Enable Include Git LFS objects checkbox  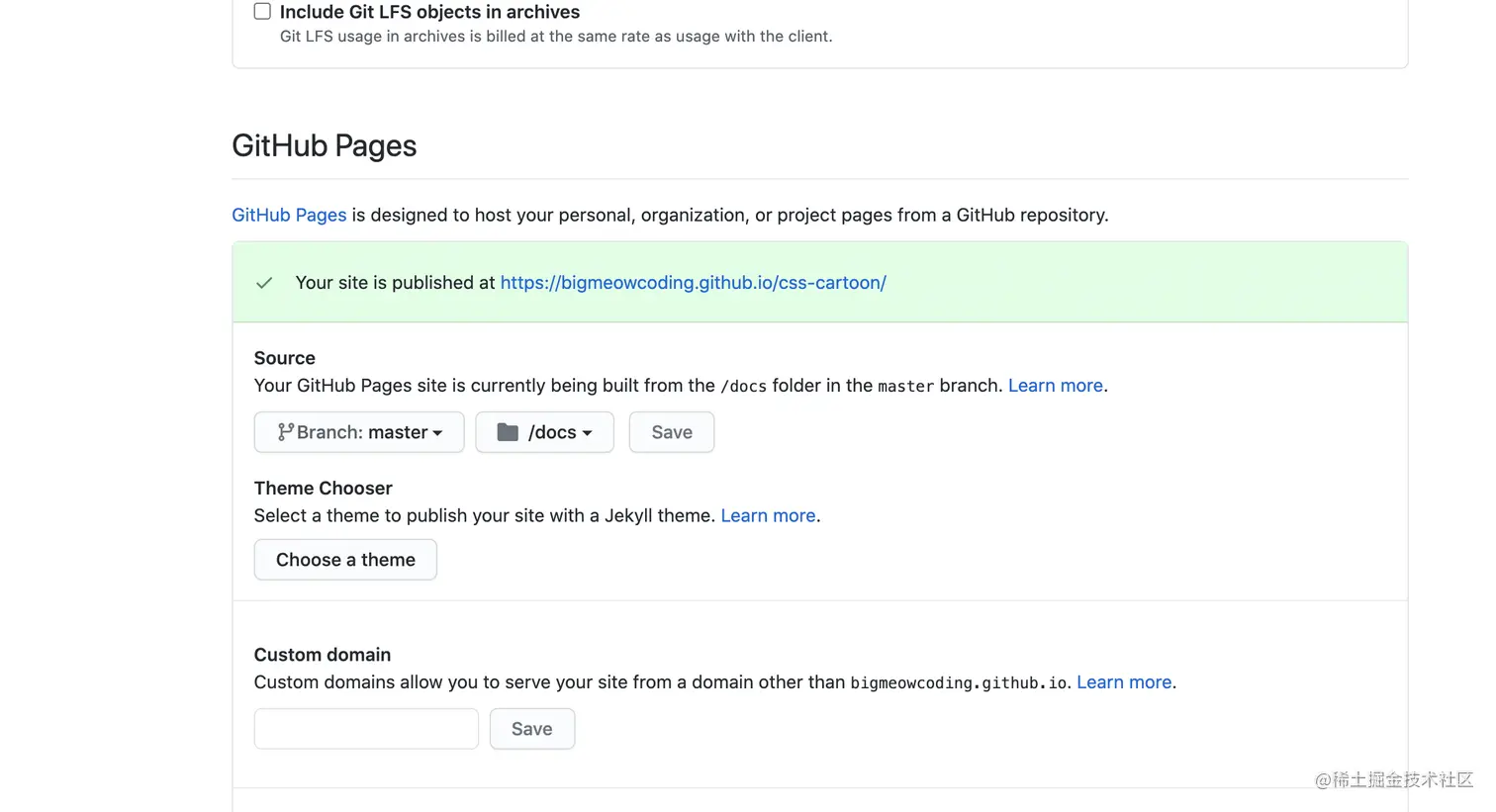262,12
